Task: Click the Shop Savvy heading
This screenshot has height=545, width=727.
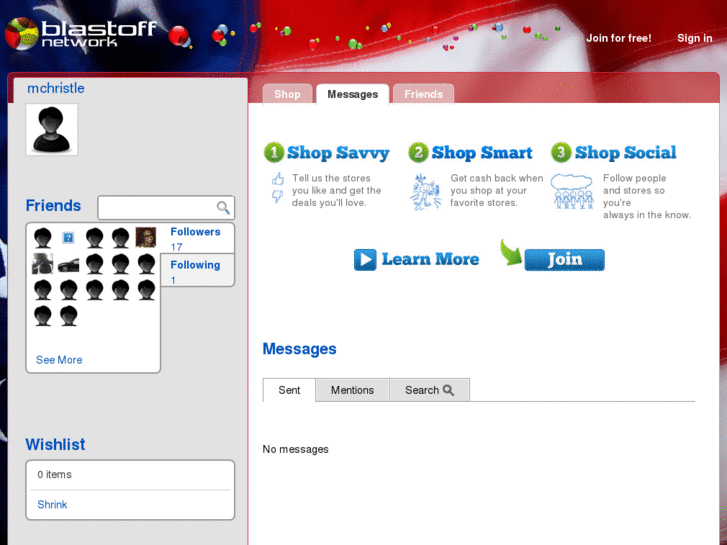Action: (x=338, y=153)
